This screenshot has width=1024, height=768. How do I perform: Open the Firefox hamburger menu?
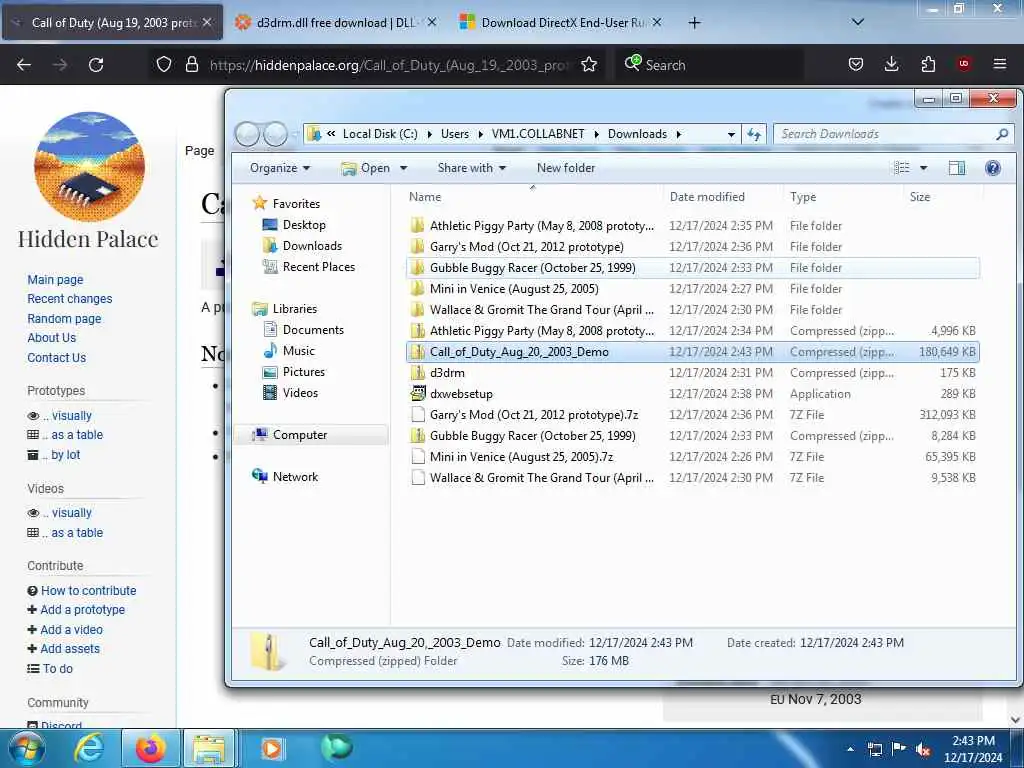[x=999, y=64]
